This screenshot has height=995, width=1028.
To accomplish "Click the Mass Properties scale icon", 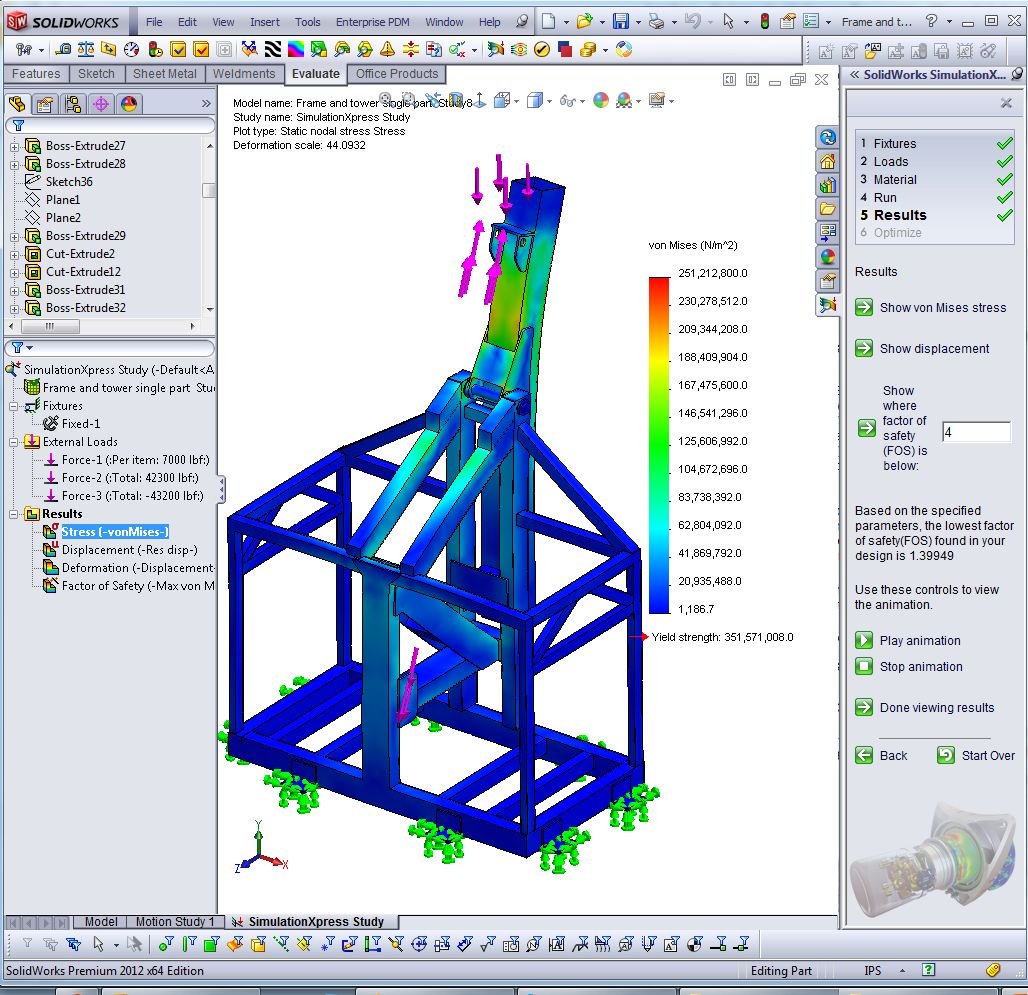I will [x=86, y=49].
